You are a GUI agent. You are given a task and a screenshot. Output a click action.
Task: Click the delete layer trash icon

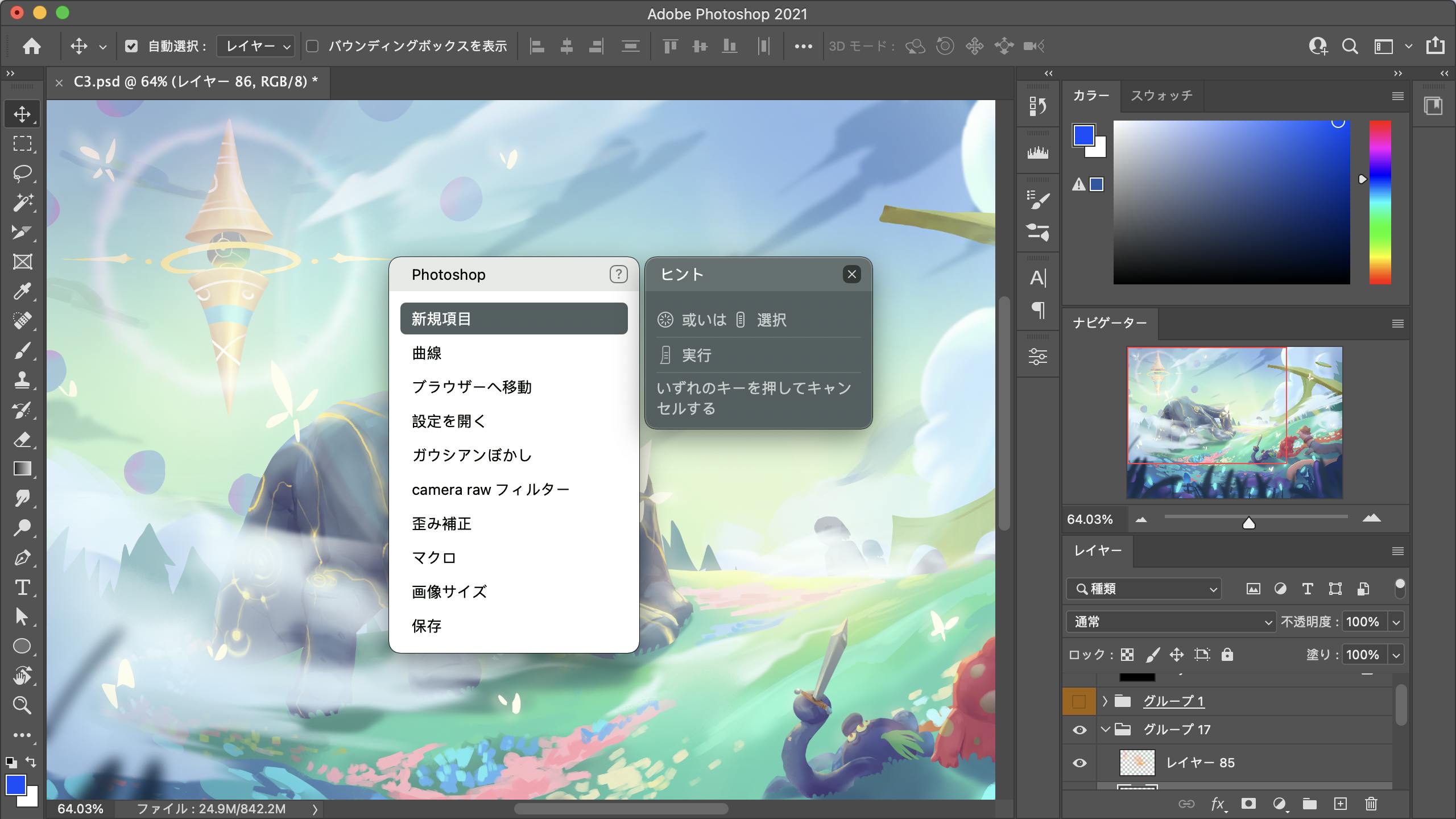[x=1371, y=804]
